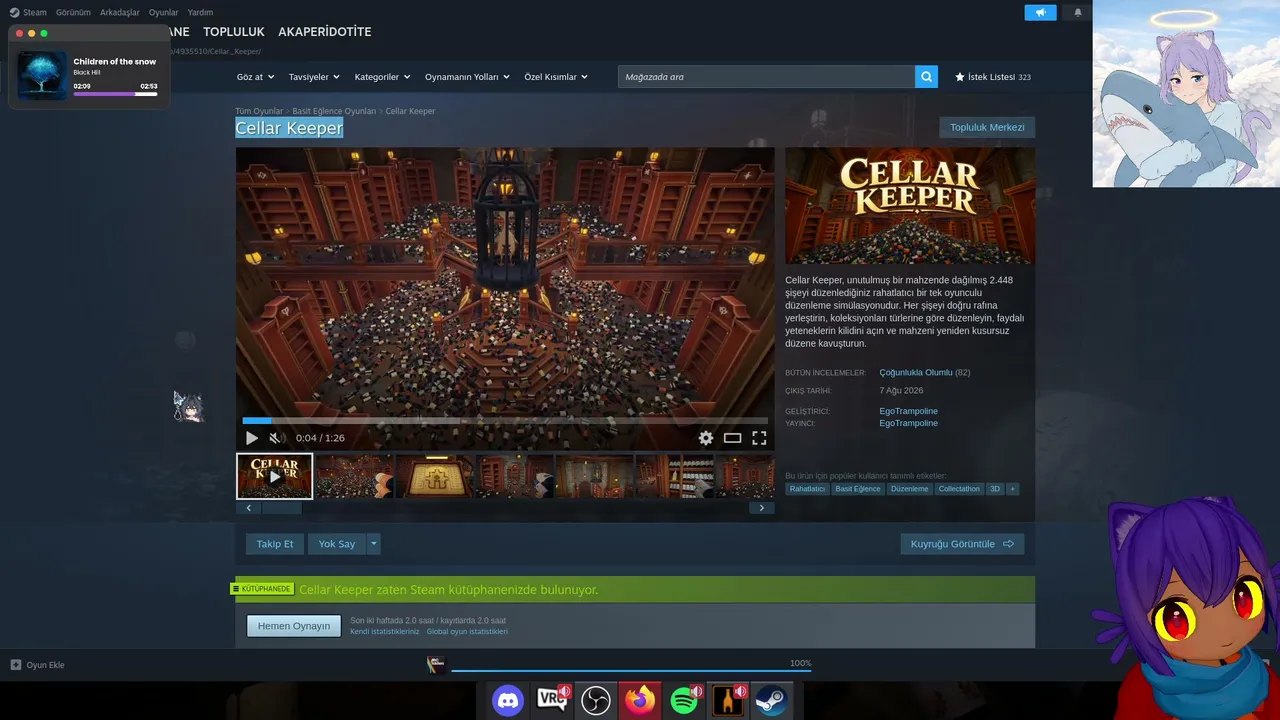Open the AKAPERİDOTİTE profile tab
Image resolution: width=1280 pixels, height=720 pixels.
(x=325, y=32)
